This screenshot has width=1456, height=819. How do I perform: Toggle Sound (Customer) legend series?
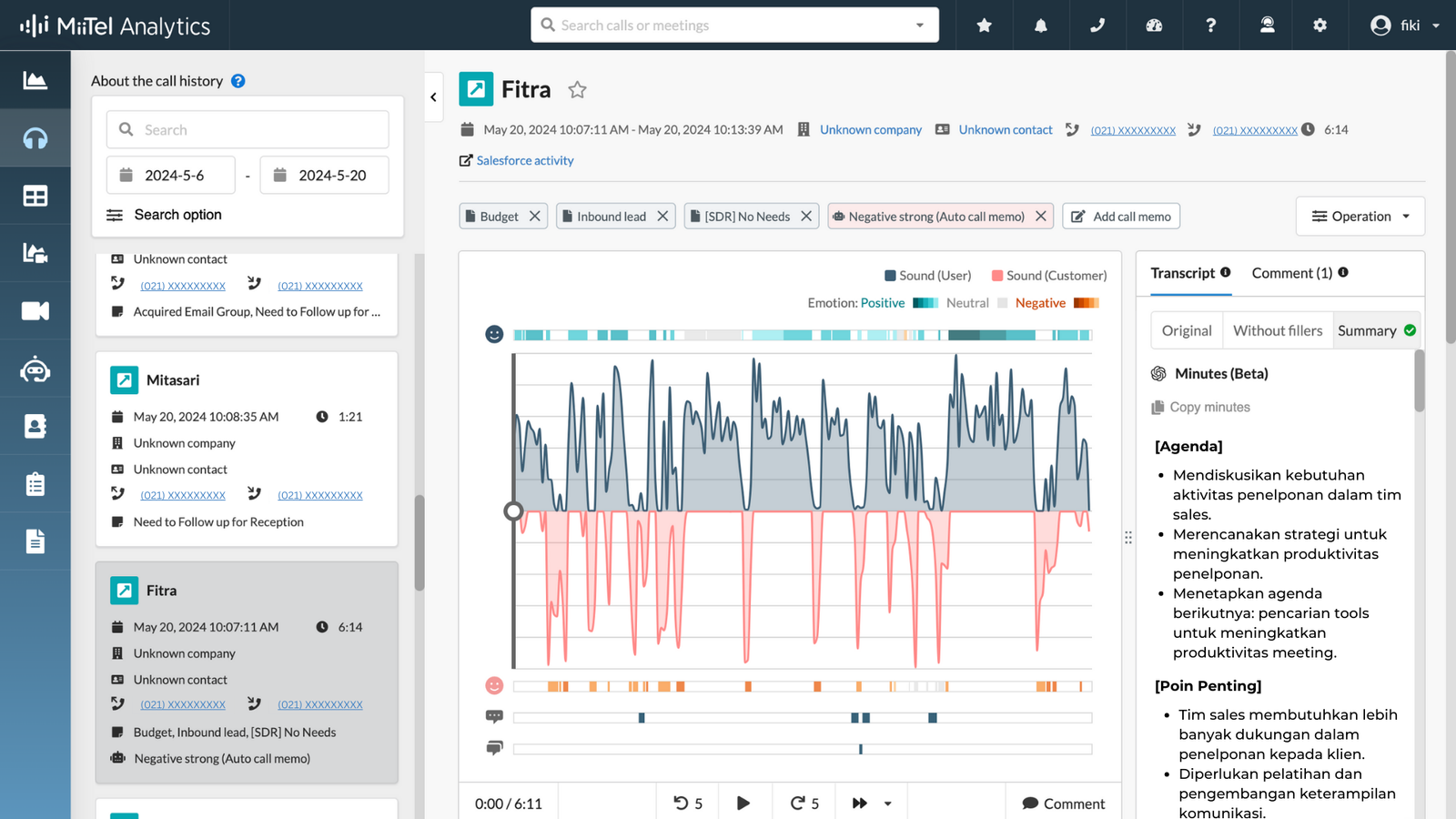1048,276
